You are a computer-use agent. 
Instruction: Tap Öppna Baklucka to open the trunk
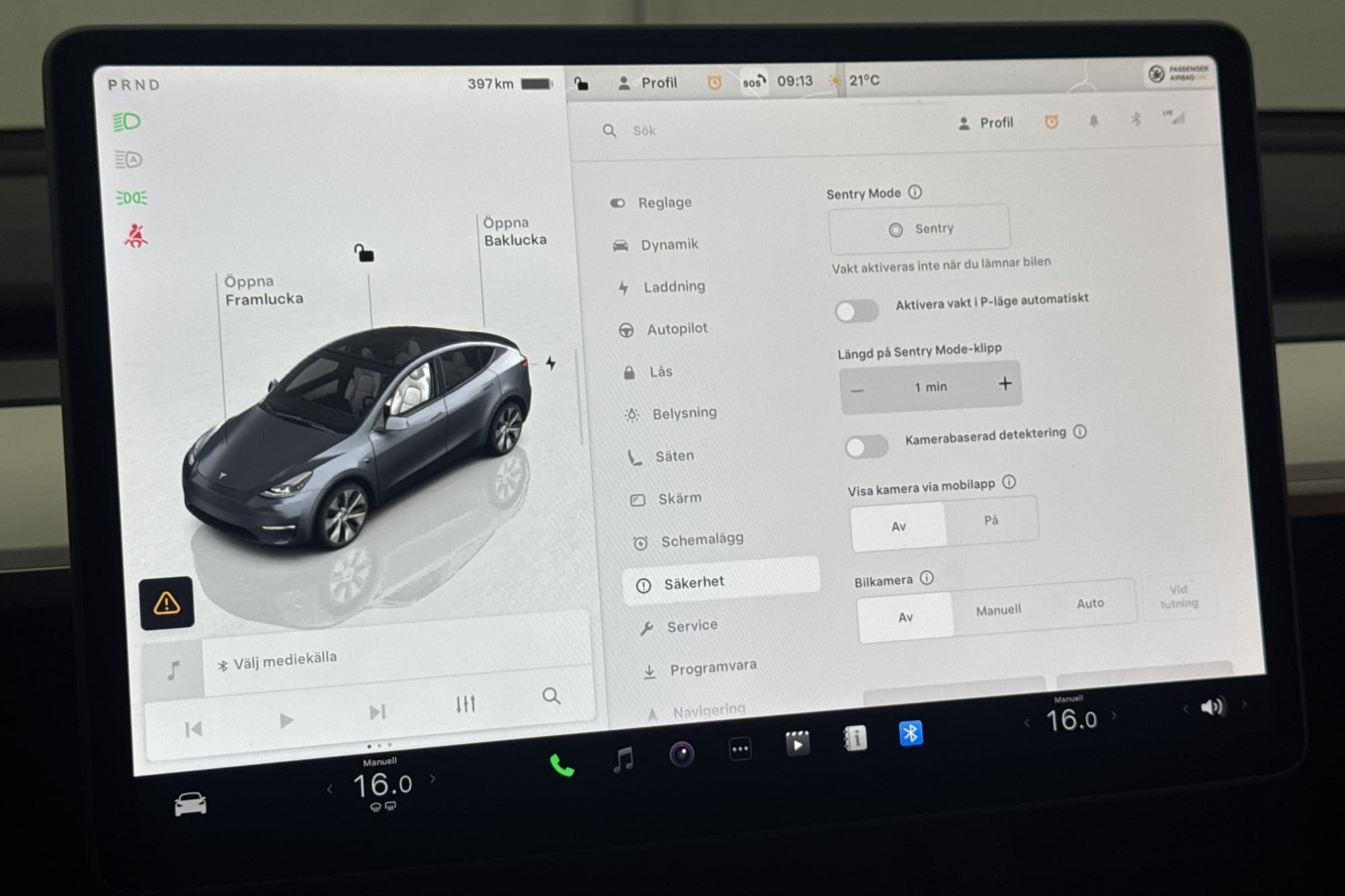pyautogui.click(x=515, y=231)
